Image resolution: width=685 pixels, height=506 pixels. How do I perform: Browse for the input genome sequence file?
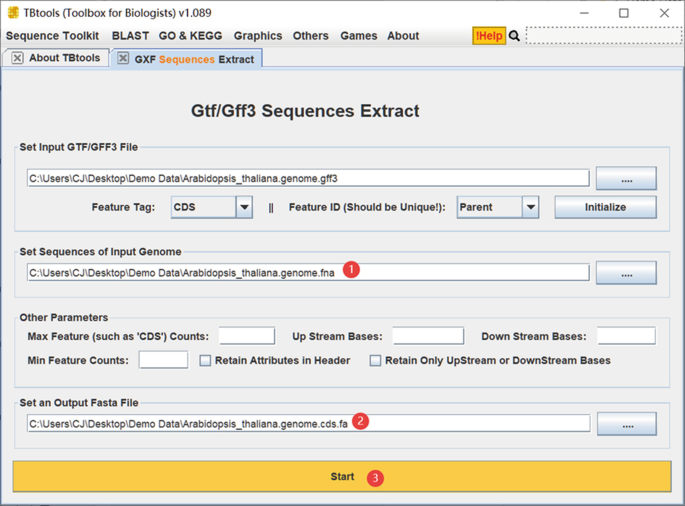(626, 272)
